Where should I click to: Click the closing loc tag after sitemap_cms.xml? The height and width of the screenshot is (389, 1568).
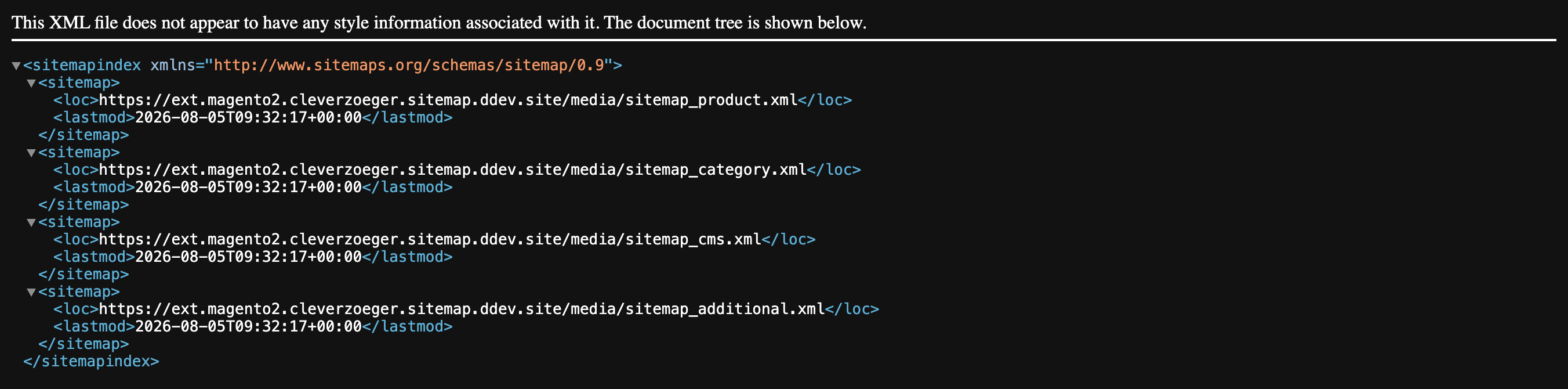click(788, 239)
